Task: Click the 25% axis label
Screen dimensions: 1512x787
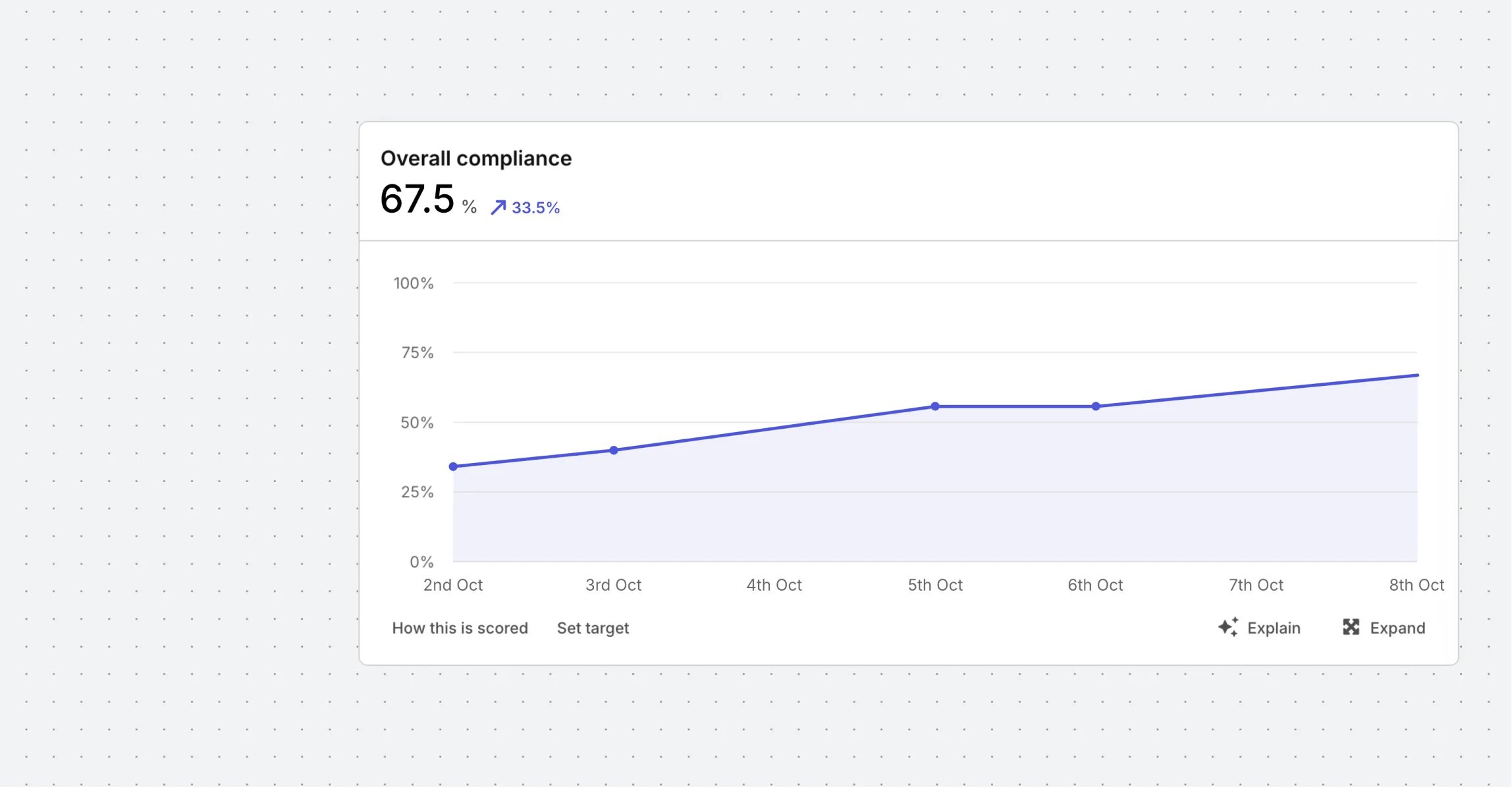Action: tap(417, 492)
